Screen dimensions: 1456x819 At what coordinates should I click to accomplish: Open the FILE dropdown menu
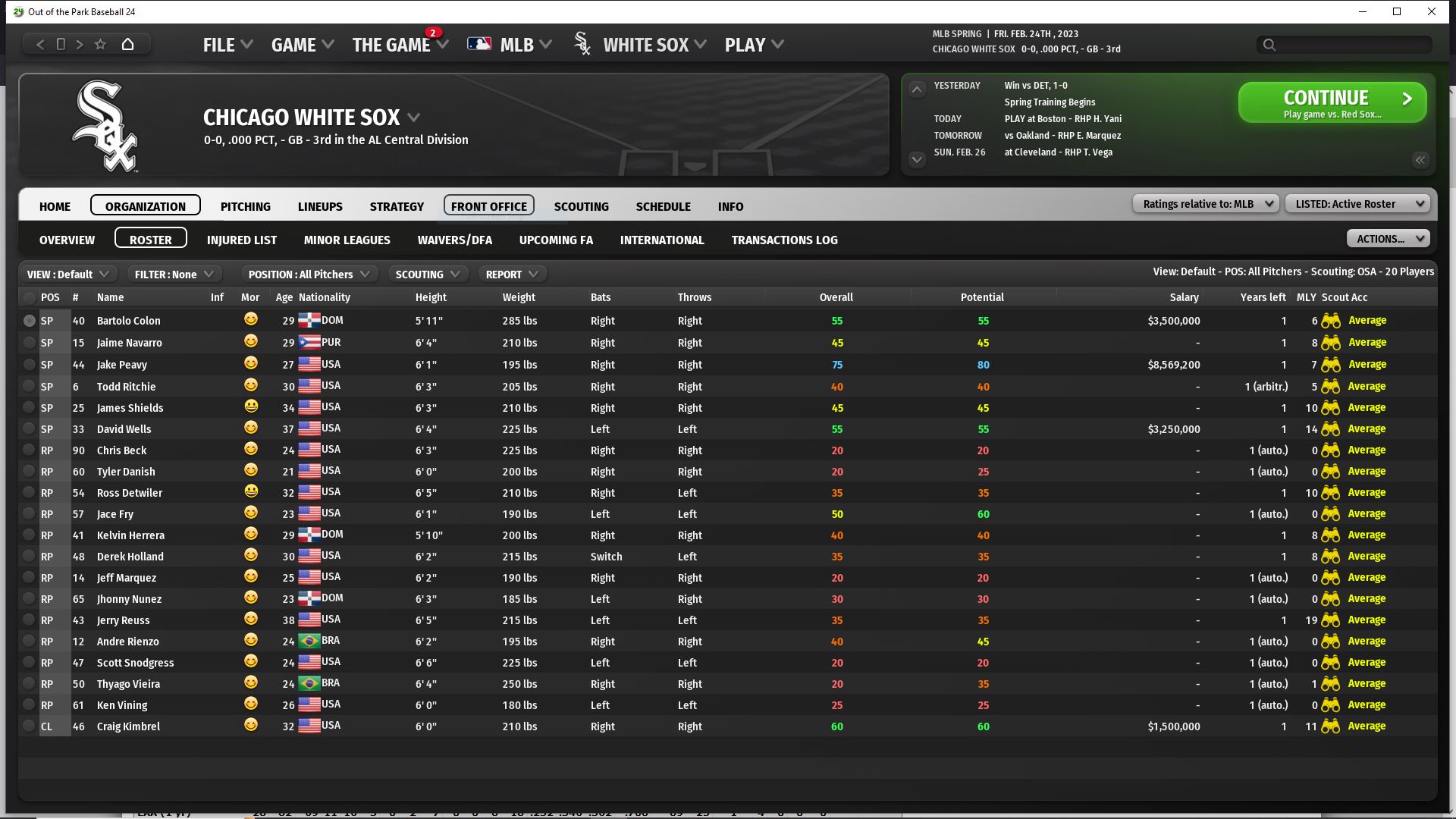227,45
